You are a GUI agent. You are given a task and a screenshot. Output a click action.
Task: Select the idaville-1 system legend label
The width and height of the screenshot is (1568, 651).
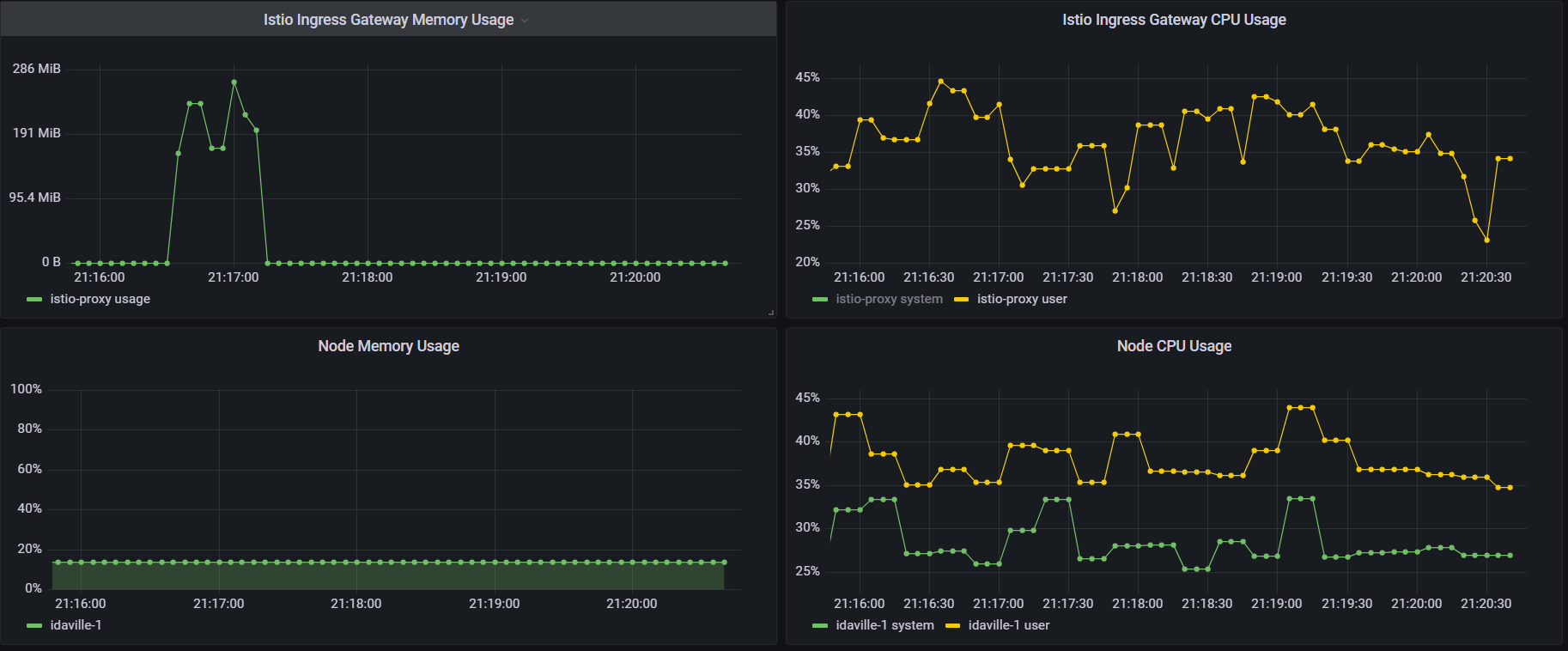click(x=884, y=625)
